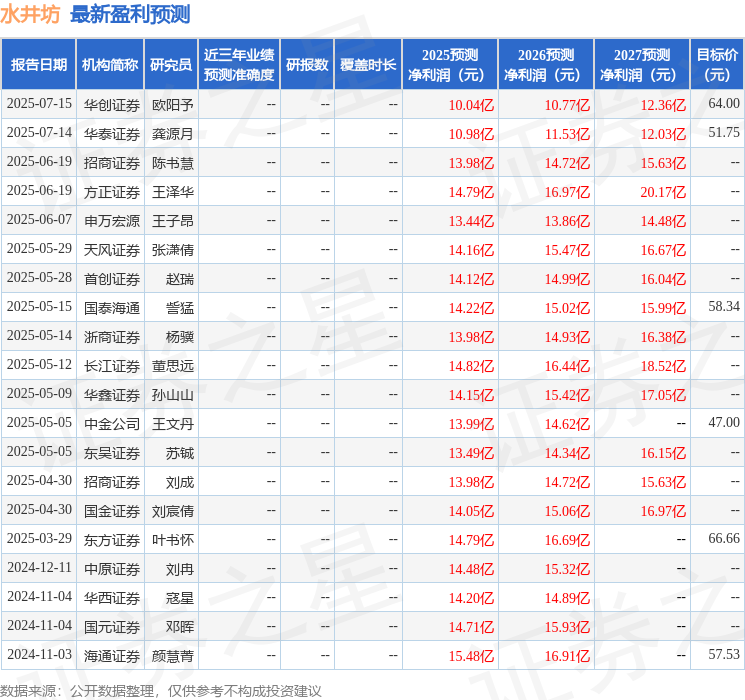Click researcher name 刘成
Viewport: 745px width, 700px height.
tap(180, 481)
